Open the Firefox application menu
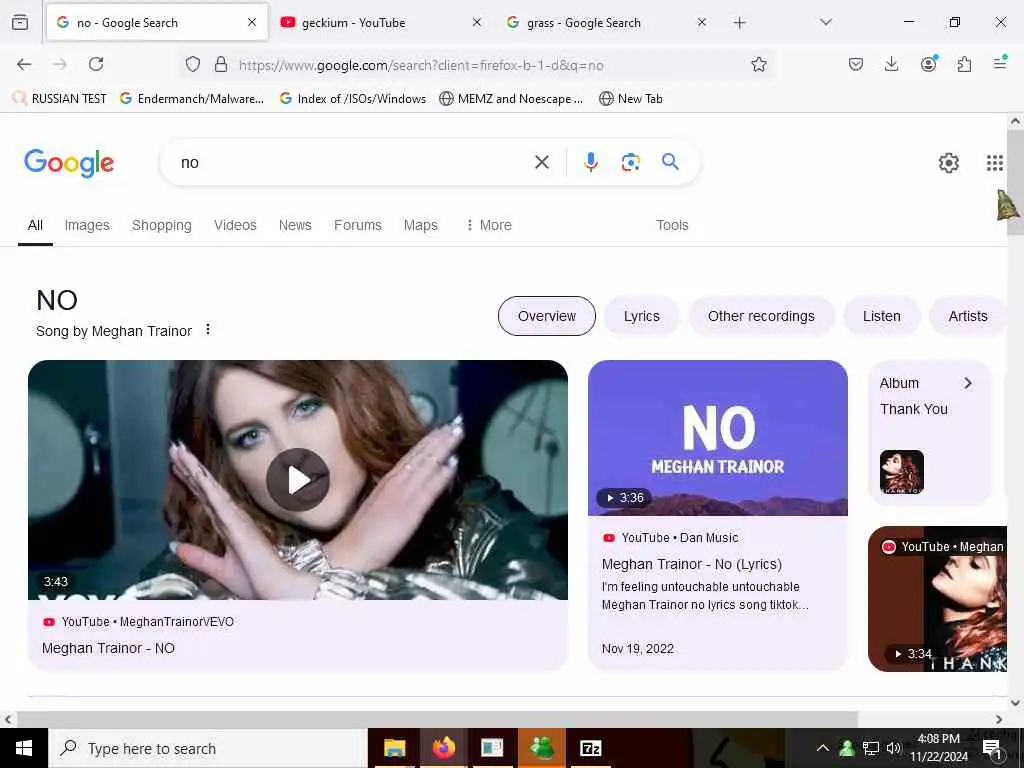Viewport: 1024px width, 768px height. point(1000,63)
